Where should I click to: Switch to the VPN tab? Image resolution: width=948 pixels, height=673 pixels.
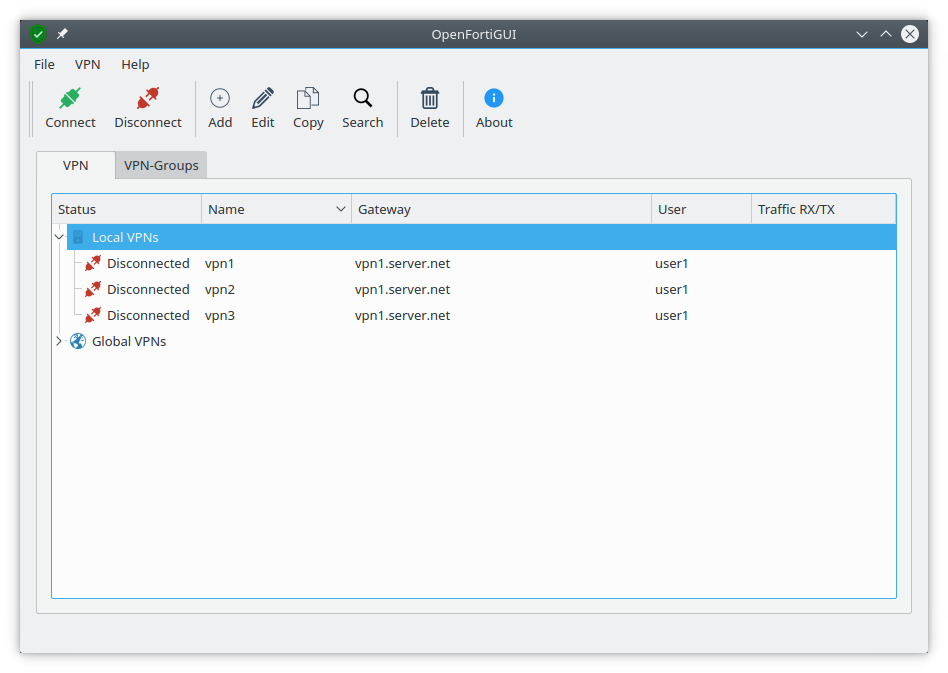tap(76, 165)
